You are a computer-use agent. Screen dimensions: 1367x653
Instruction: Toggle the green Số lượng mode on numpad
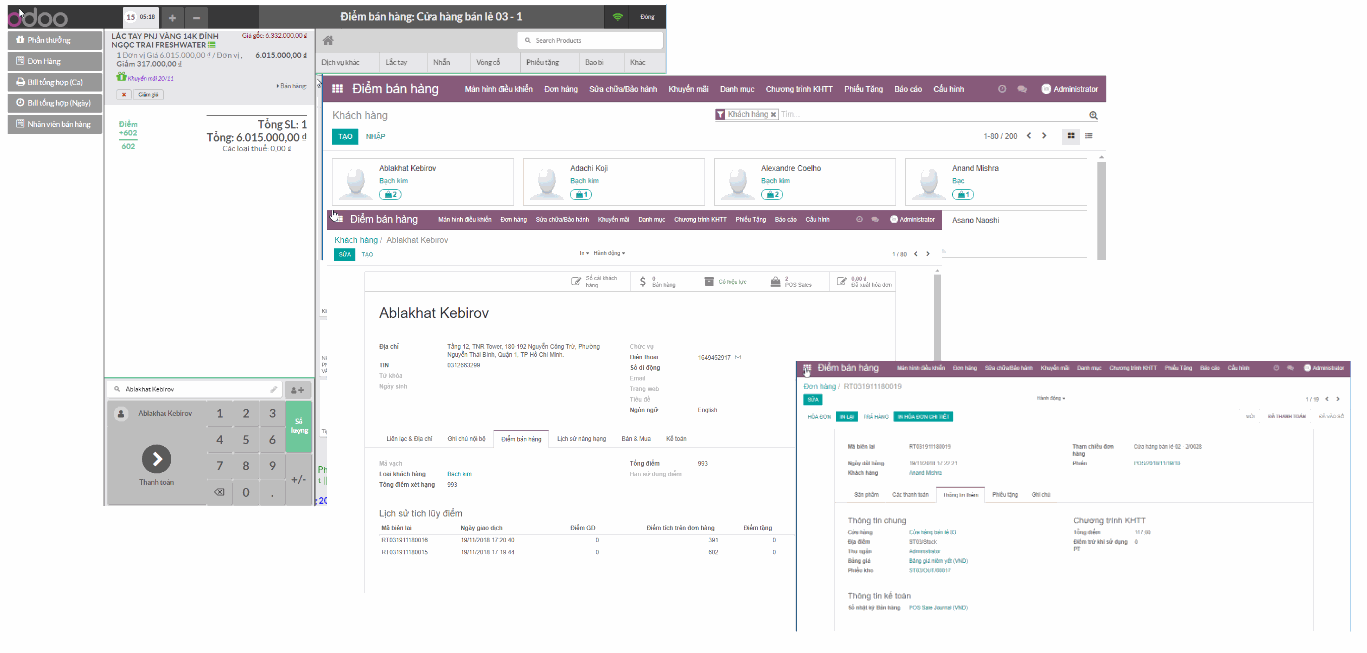298,427
